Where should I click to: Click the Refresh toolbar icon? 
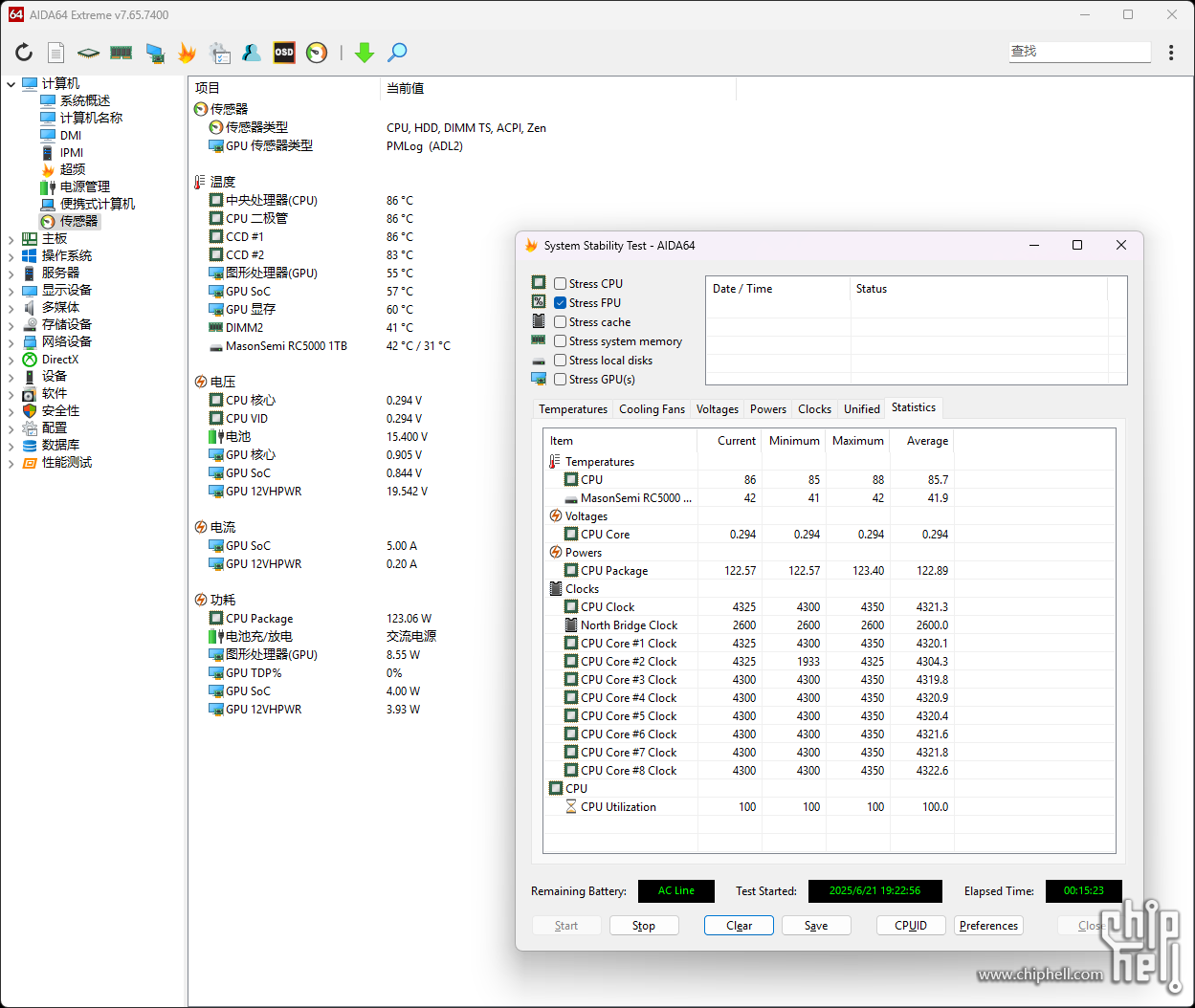(24, 53)
